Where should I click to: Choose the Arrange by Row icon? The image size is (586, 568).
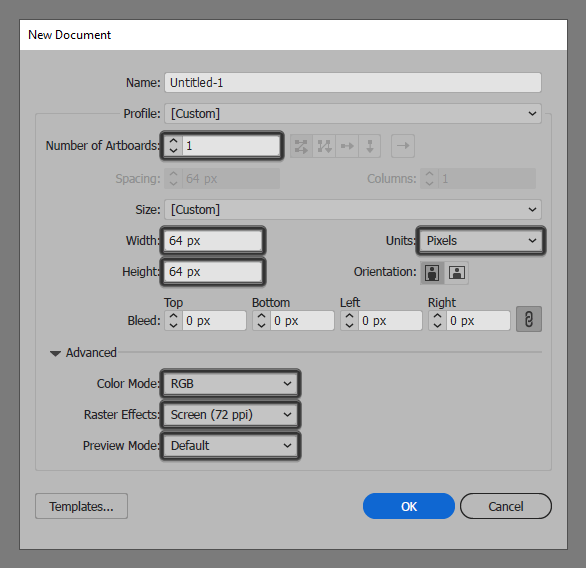click(x=347, y=146)
